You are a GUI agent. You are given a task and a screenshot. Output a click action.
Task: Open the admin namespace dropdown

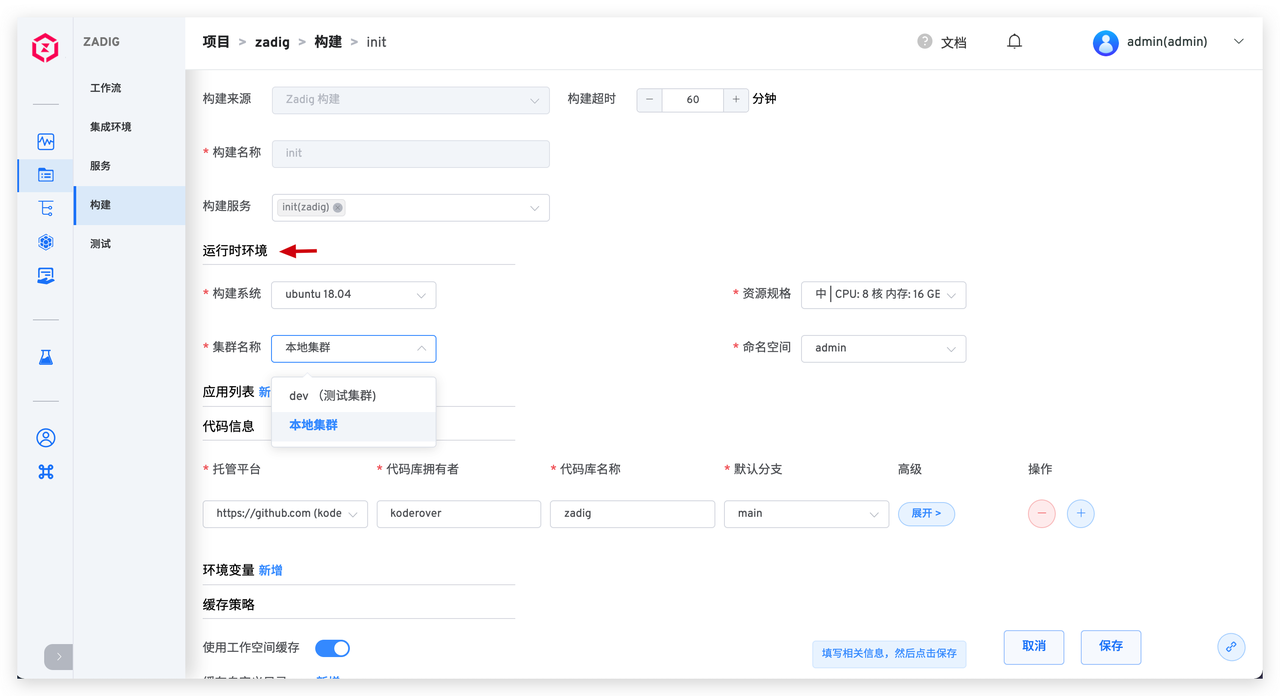coord(884,348)
